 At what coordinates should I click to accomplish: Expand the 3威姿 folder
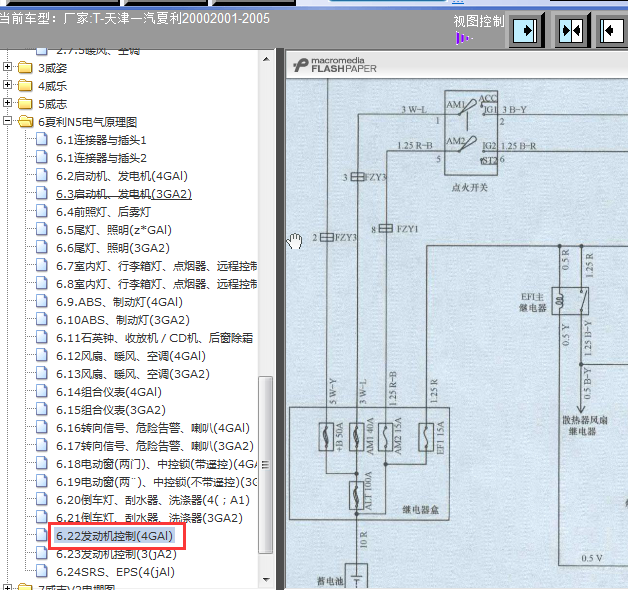[7, 66]
